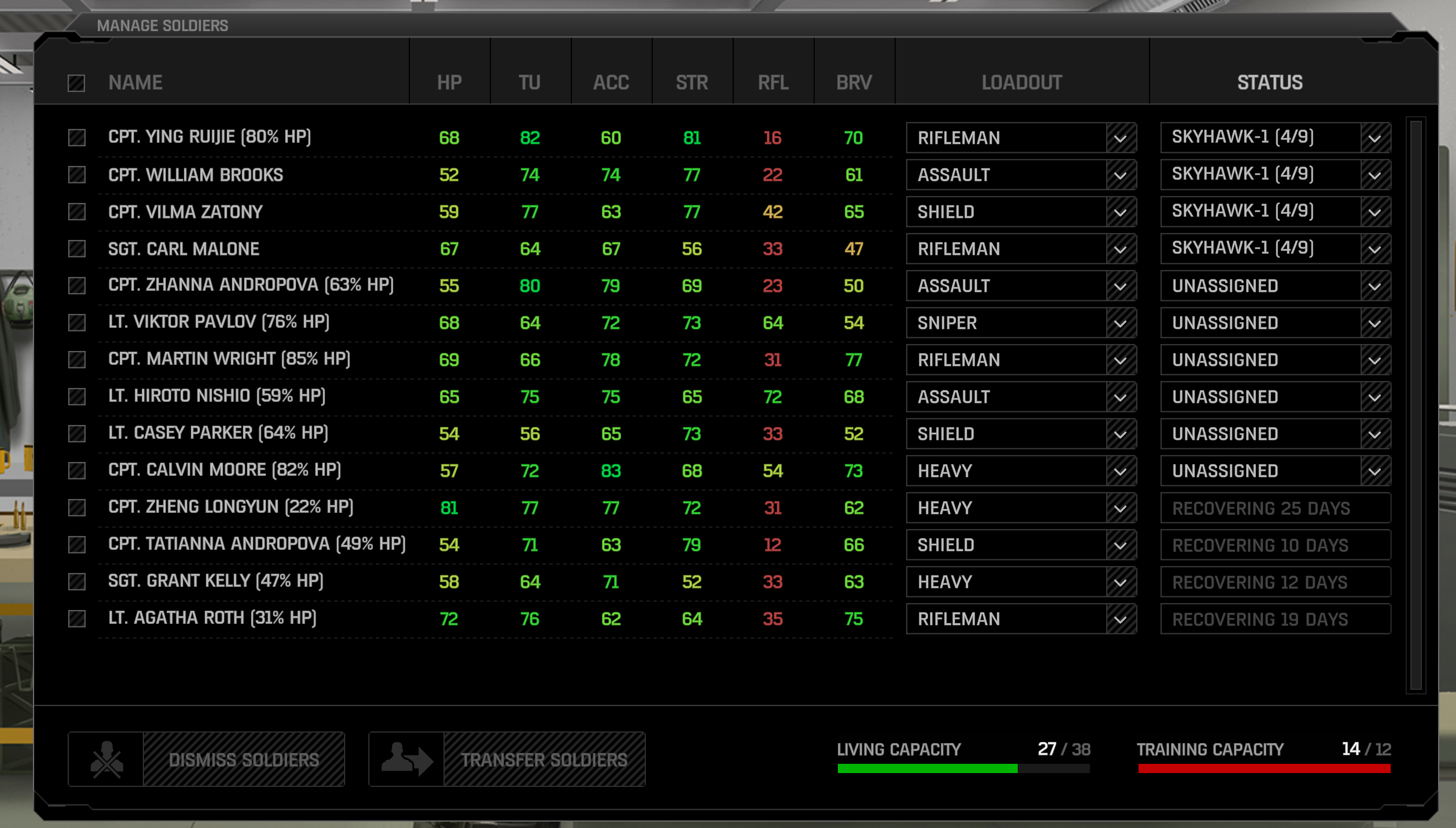Tick Cpt. Zheng Longyun's checkbox
Viewport: 1456px width, 828px height.
coord(77,508)
